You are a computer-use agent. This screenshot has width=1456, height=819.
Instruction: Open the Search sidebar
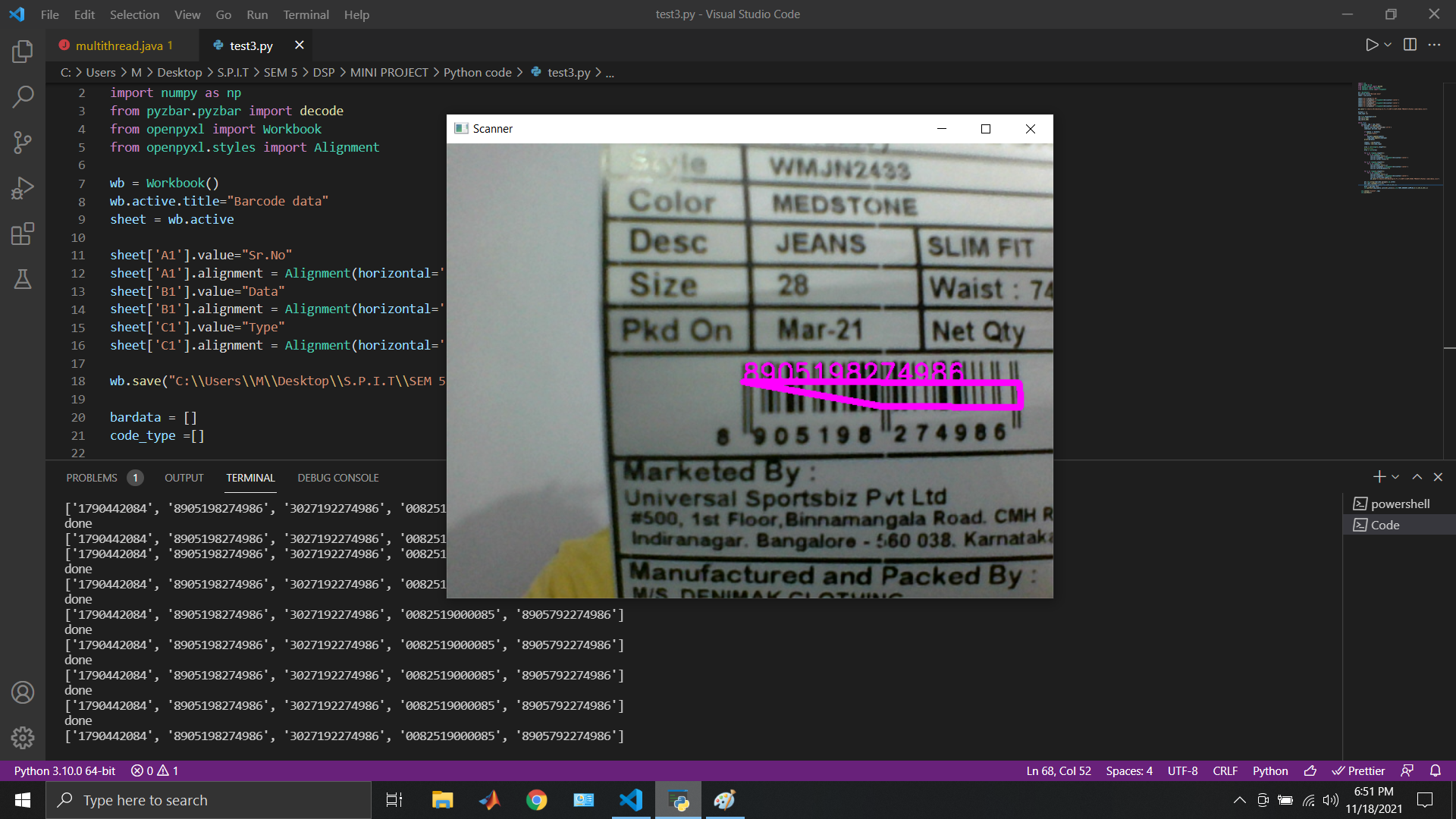tap(22, 96)
